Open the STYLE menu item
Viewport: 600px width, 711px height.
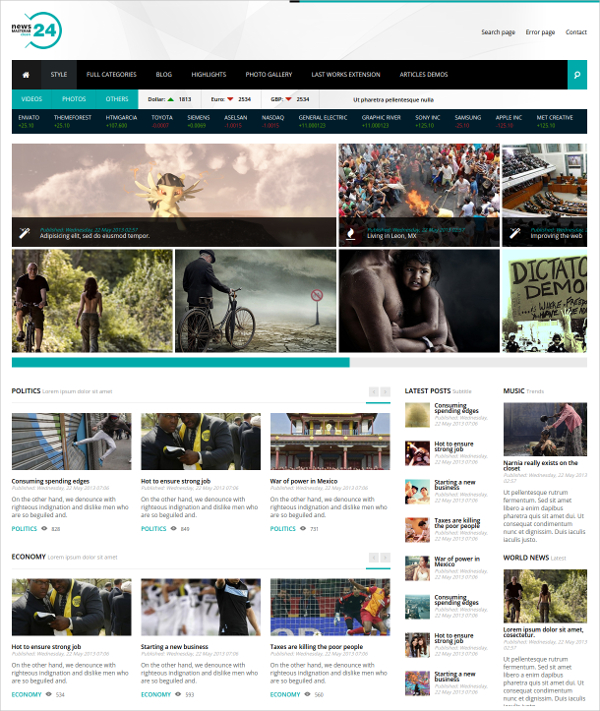(59, 75)
